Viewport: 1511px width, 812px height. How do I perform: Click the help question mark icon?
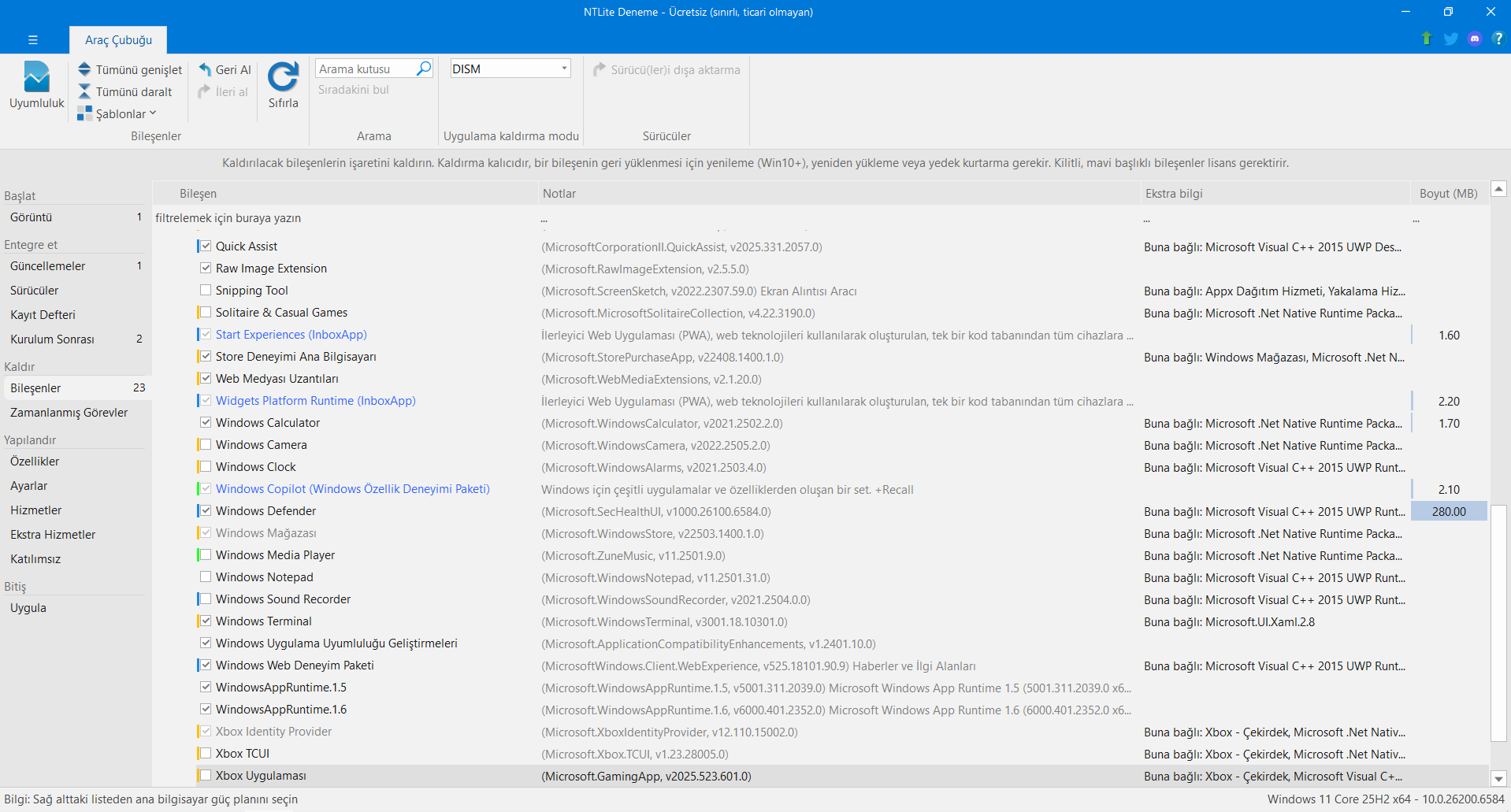pos(1498,39)
